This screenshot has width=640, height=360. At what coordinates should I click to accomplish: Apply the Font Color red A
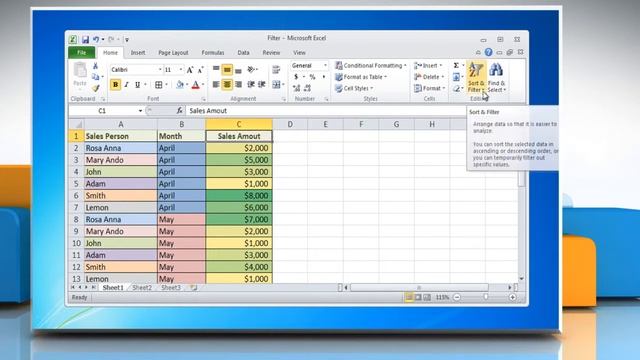[x=196, y=84]
